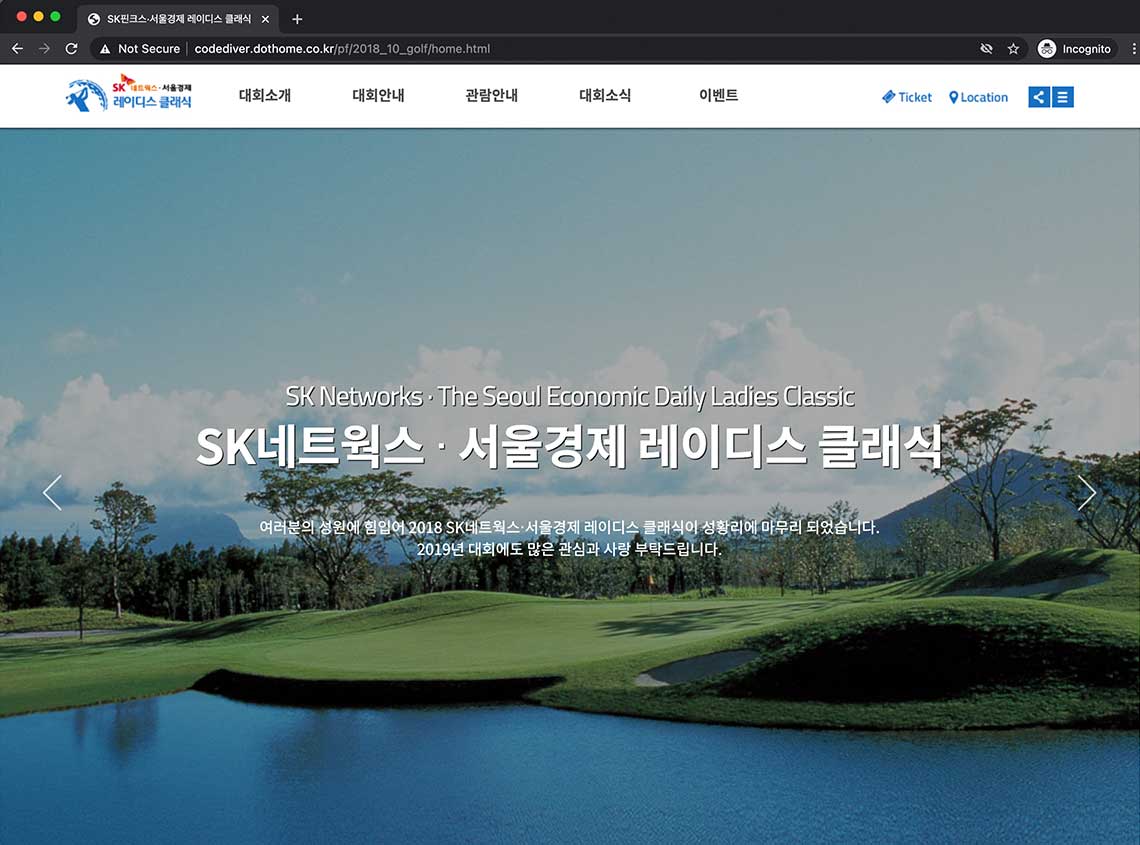Click the Ticket link
This screenshot has height=845, width=1140.
click(x=907, y=97)
